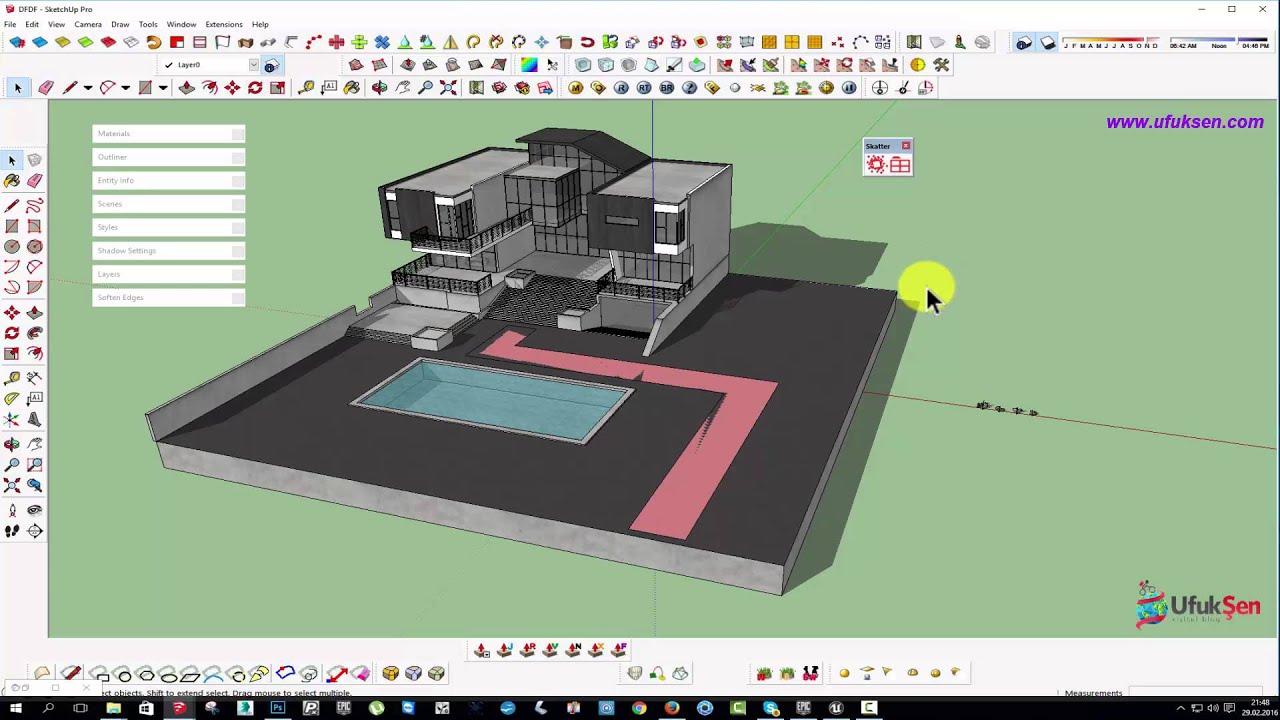Click the Skatter scatter icon

[x=876, y=165]
